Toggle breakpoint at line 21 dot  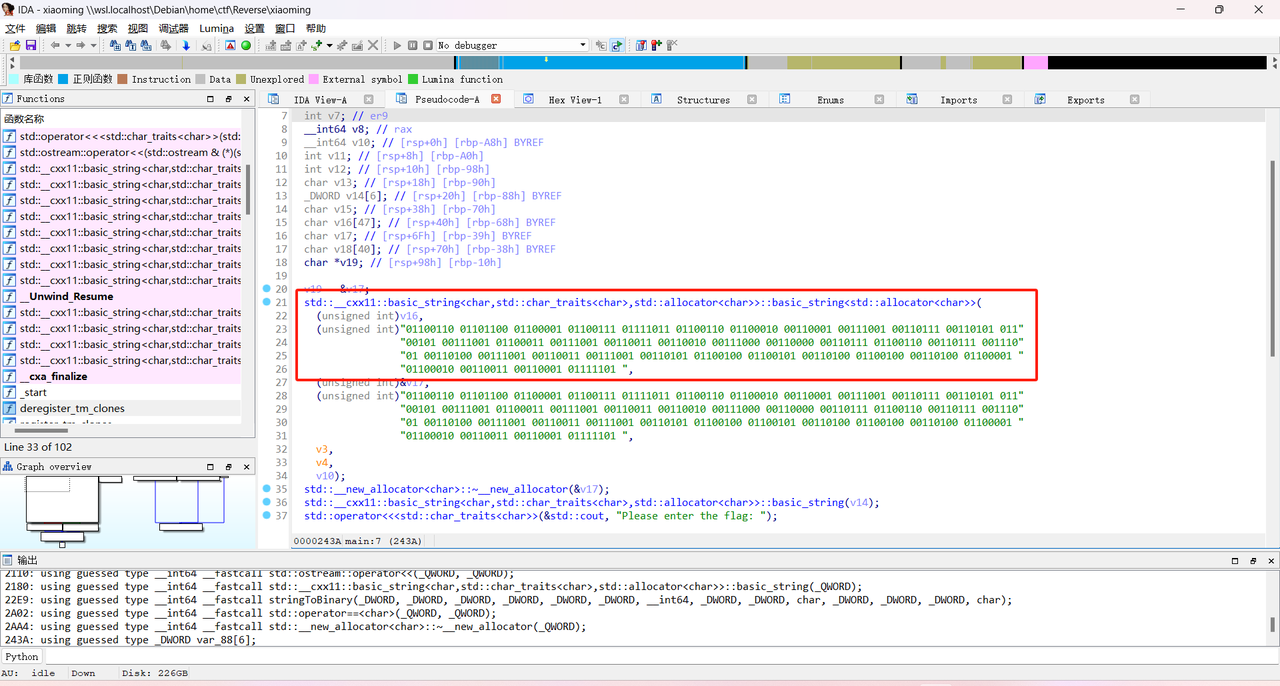(266, 302)
